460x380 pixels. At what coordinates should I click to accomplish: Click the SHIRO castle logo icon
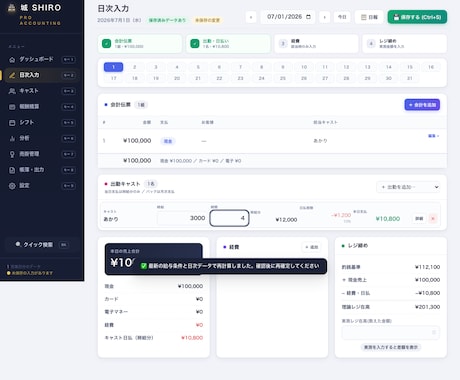pos(12,8)
